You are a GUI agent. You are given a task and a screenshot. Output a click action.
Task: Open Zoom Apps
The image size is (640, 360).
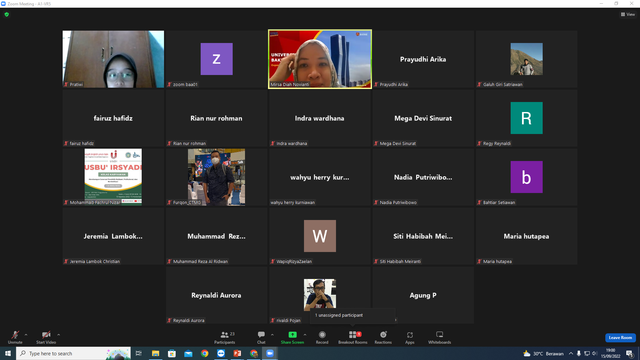click(410, 337)
